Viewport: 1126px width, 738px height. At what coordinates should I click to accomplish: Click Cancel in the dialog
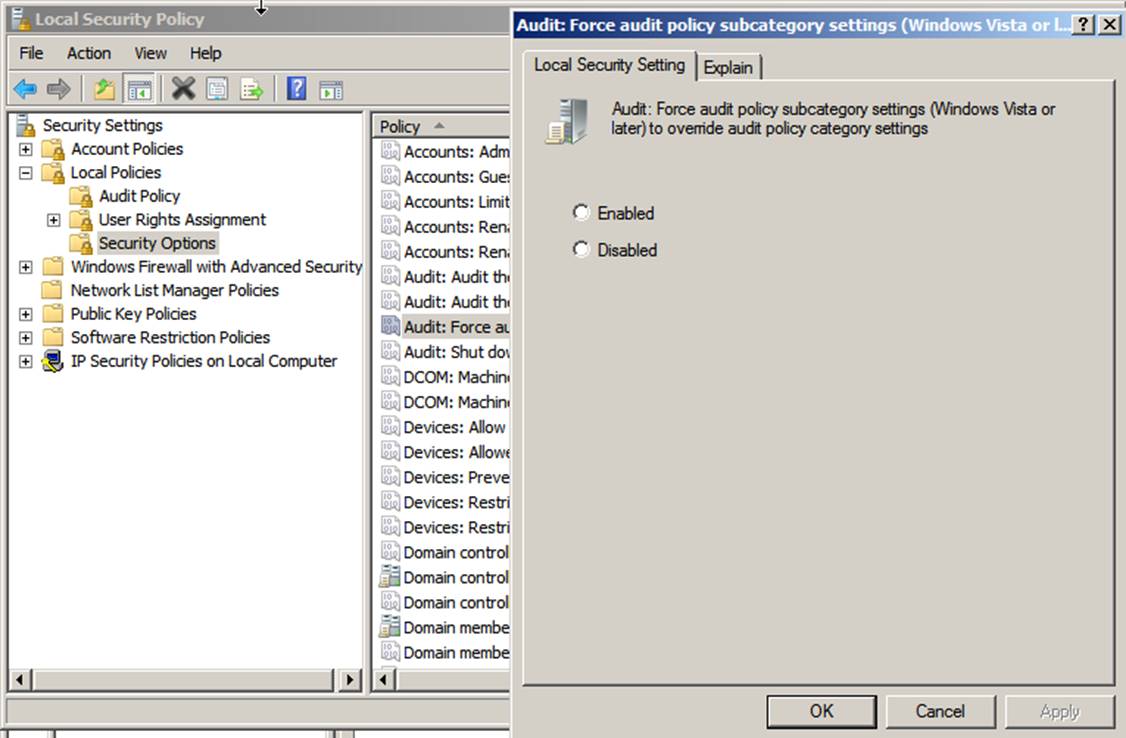pyautogui.click(x=940, y=711)
